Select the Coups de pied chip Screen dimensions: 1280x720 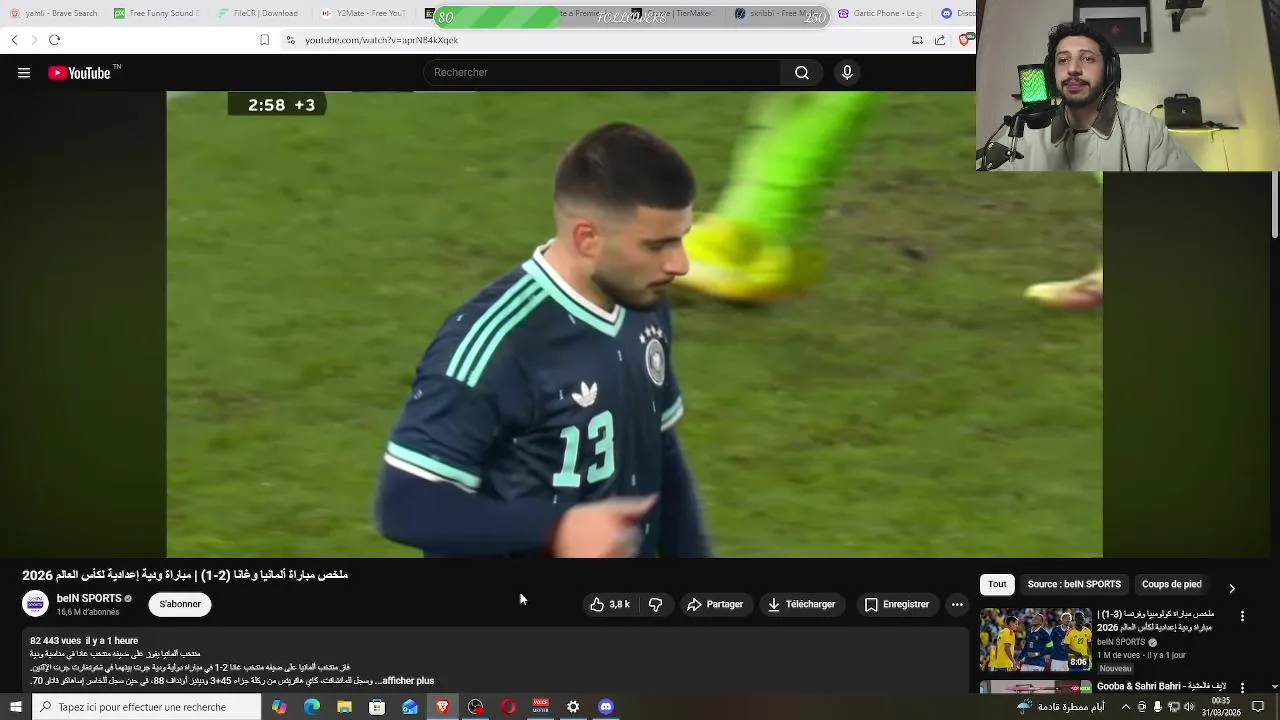(x=1171, y=584)
